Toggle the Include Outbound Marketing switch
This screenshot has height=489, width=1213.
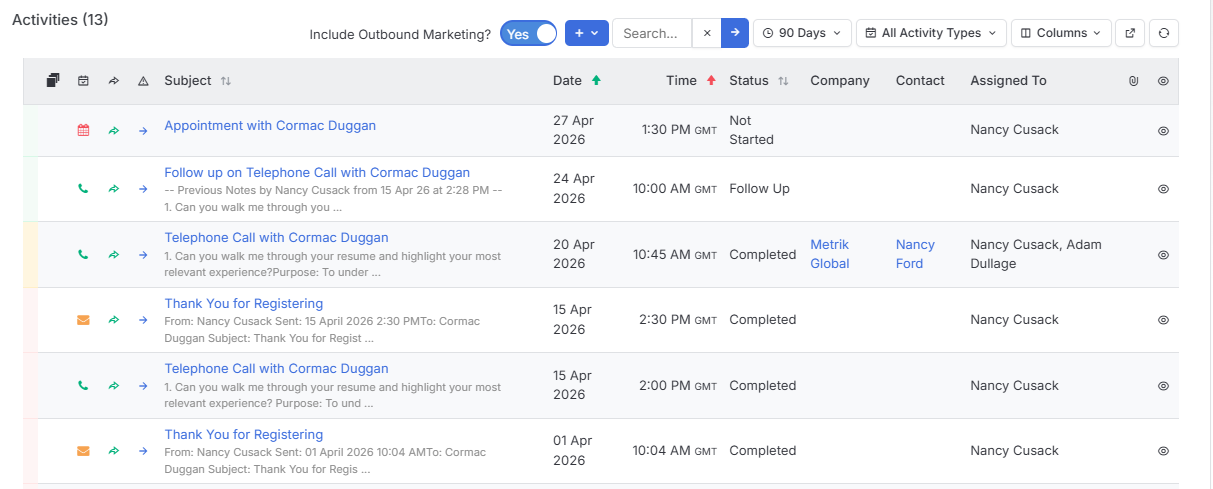(528, 34)
